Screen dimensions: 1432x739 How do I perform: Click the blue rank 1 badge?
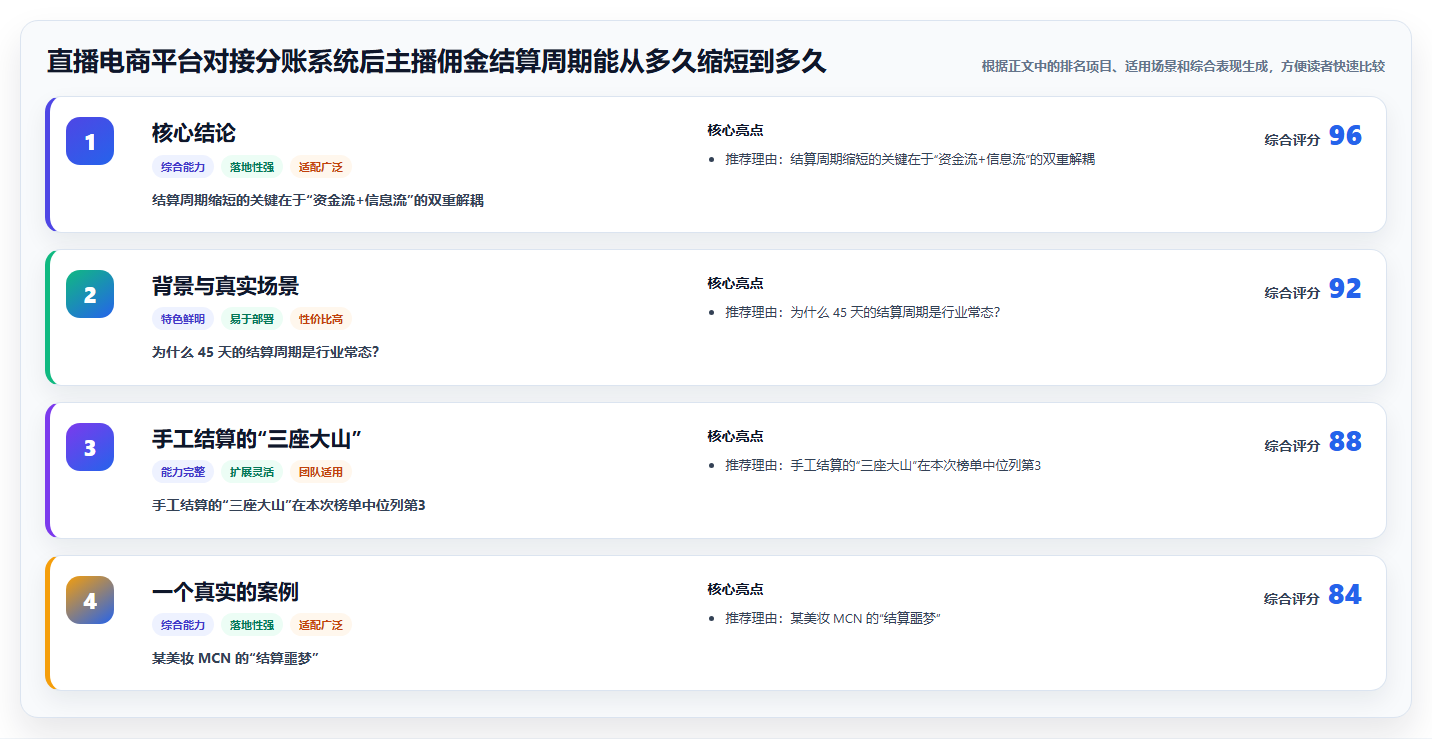click(90, 141)
